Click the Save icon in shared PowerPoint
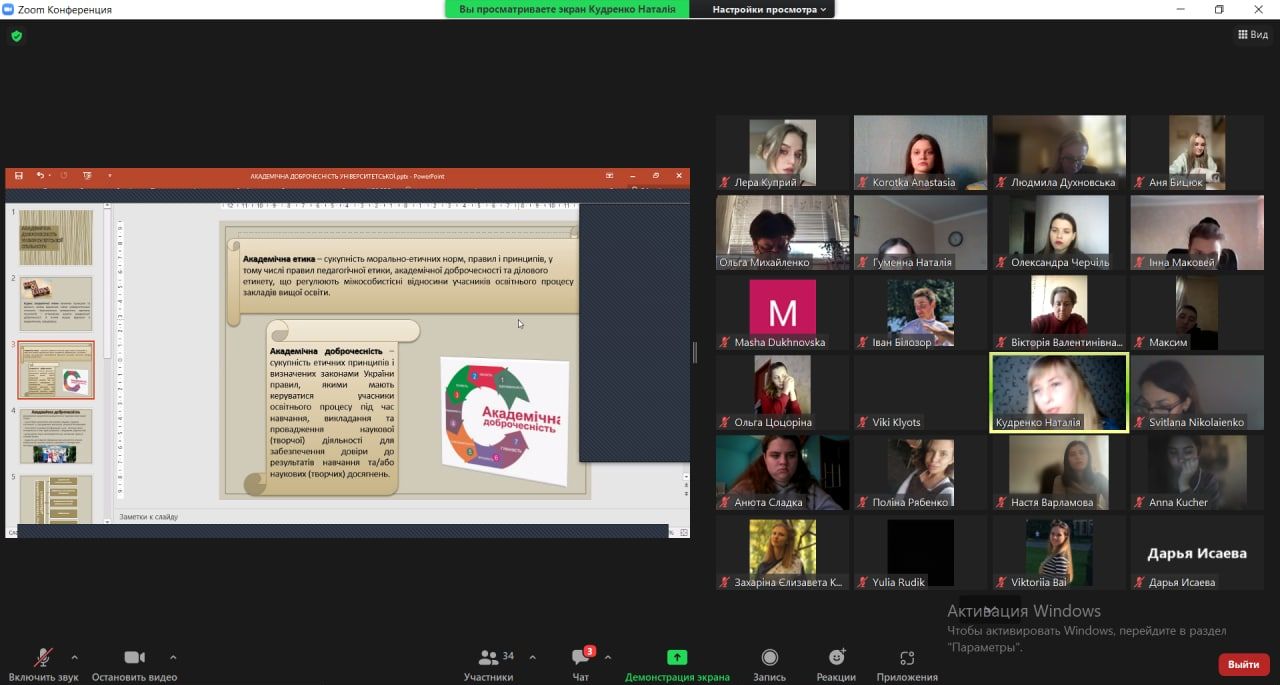Image resolution: width=1280 pixels, height=685 pixels. [18, 176]
